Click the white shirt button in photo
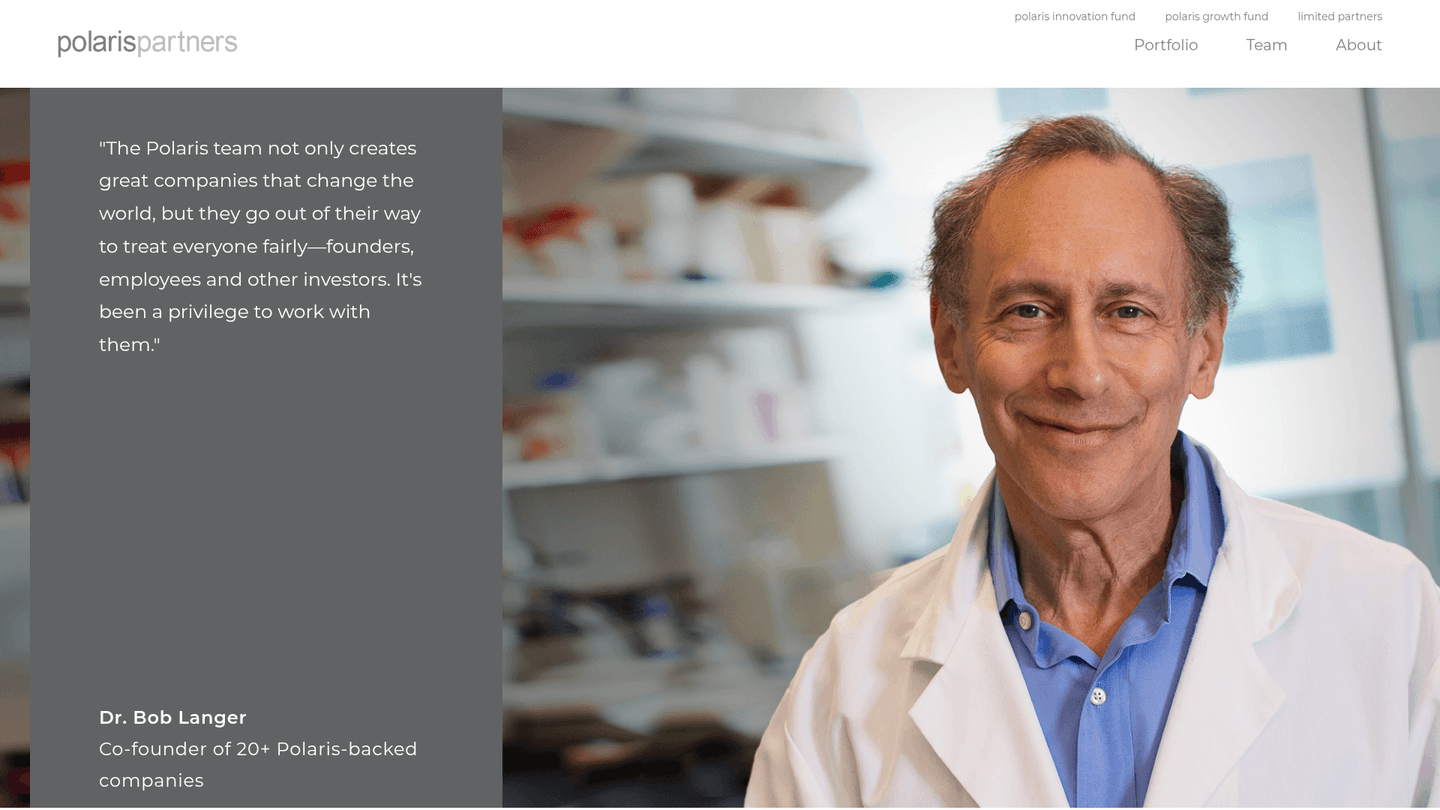The width and height of the screenshot is (1440, 810). click(1098, 696)
